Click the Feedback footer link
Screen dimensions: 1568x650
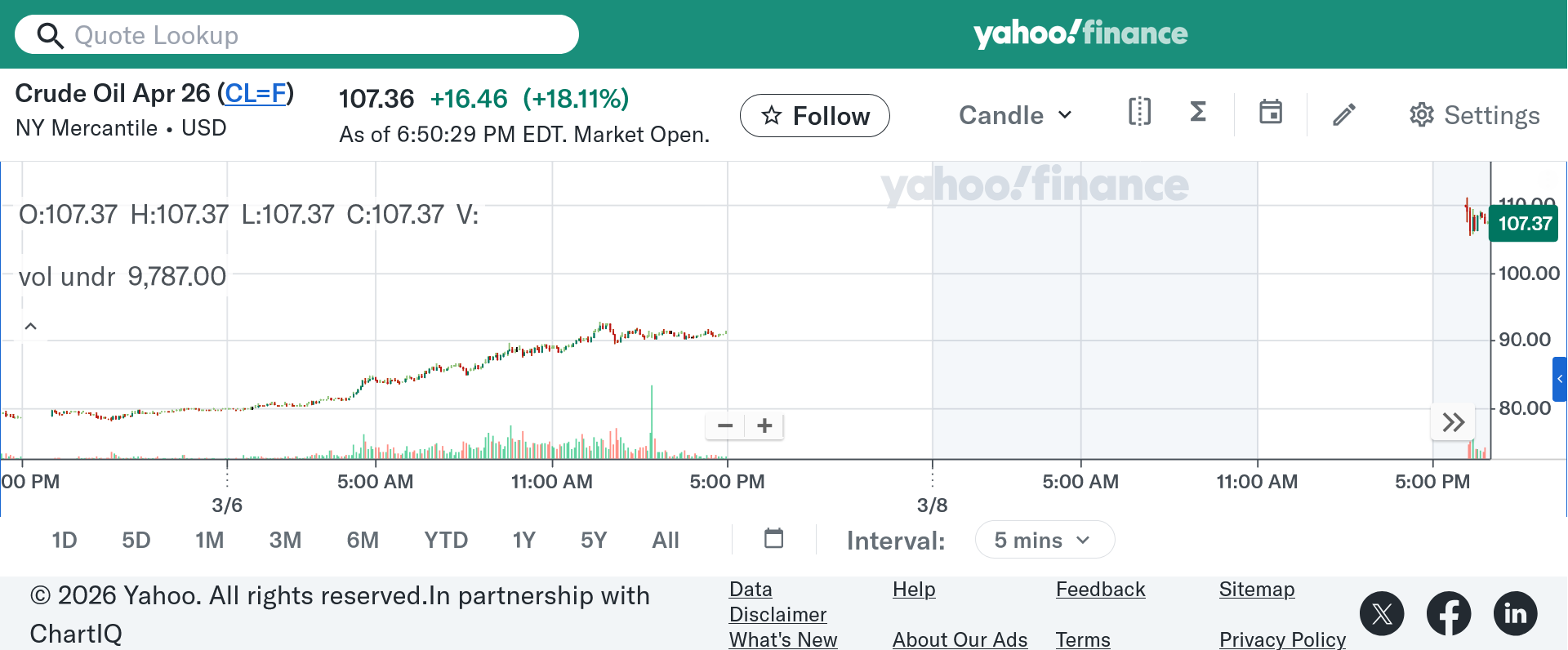pos(1100,590)
